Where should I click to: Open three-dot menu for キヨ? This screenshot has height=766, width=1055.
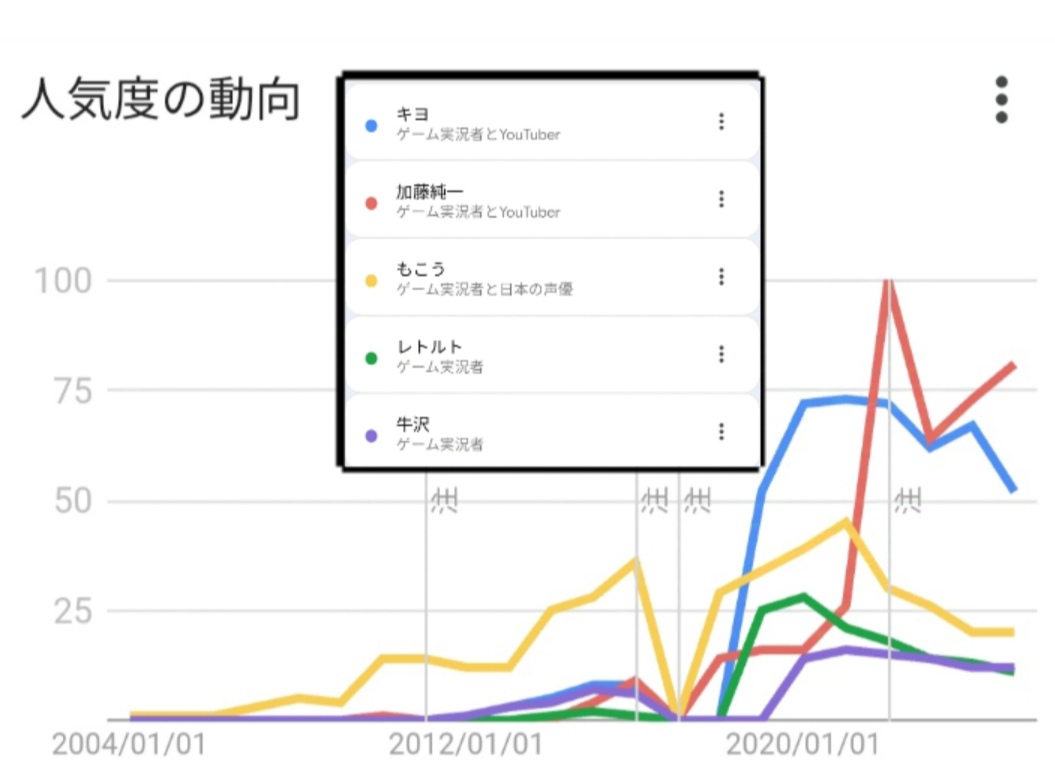pos(721,121)
